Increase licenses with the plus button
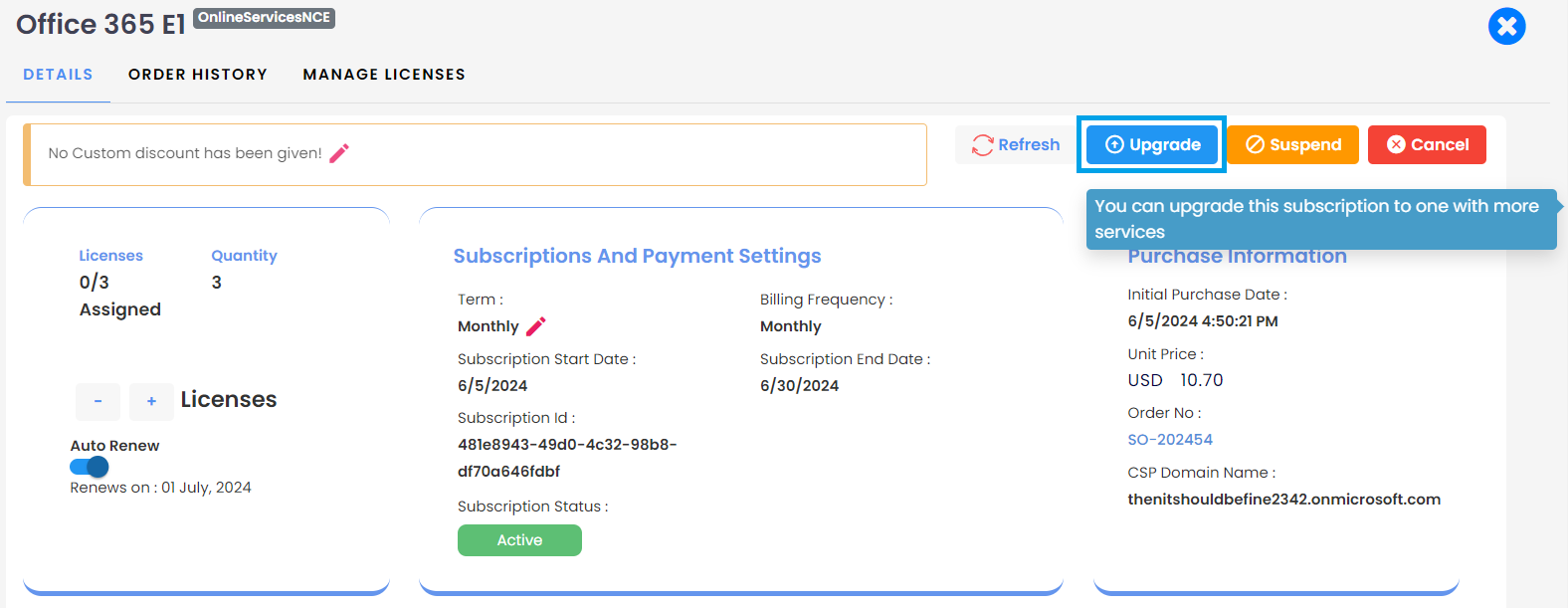This screenshot has height=608, width=1568. (151, 401)
